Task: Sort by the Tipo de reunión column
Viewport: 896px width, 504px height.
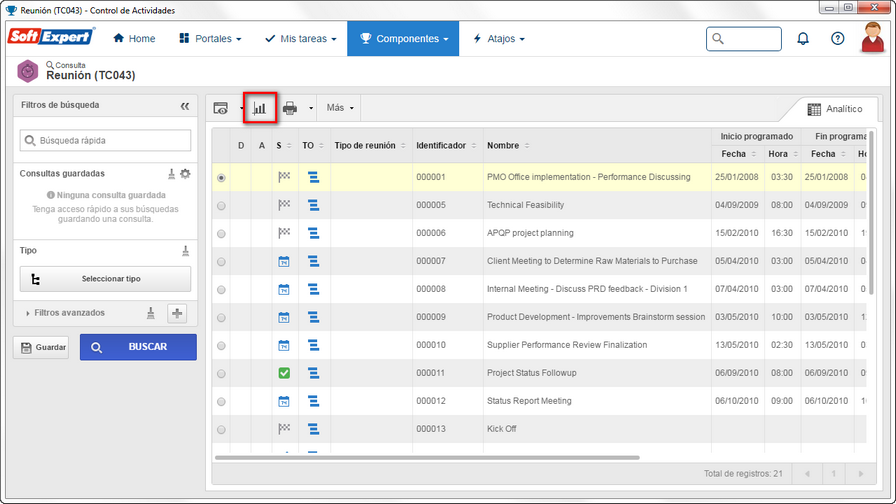Action: (x=403, y=146)
